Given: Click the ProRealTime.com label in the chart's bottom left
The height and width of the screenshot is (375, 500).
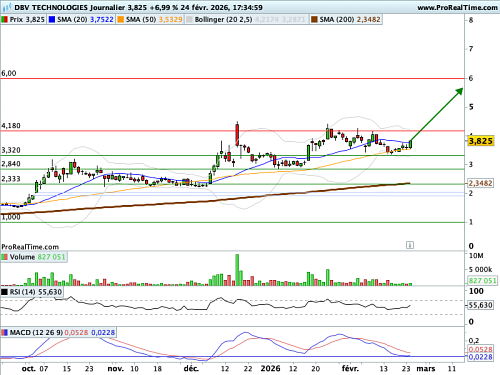Looking at the screenshot, I should pyautogui.click(x=30, y=247).
